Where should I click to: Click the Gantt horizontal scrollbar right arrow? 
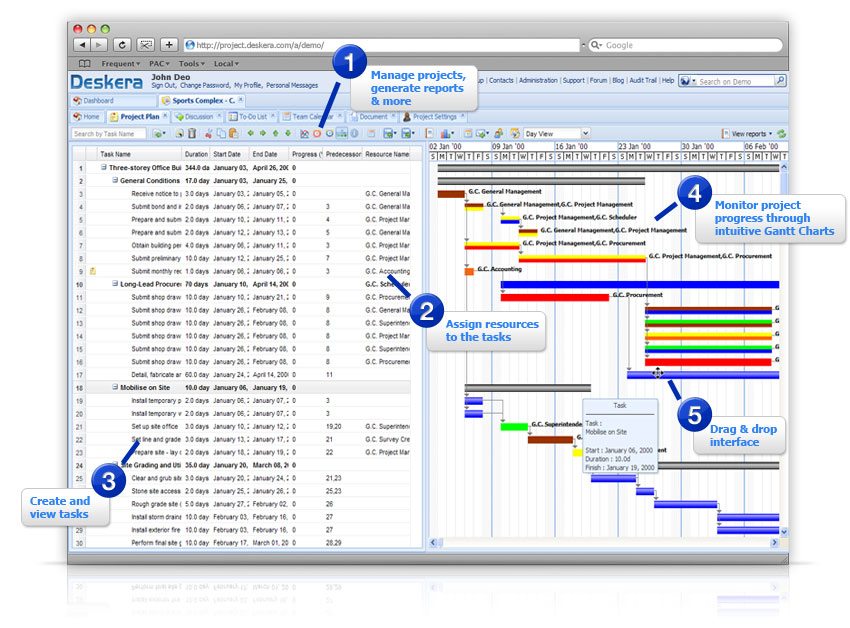pyautogui.click(x=774, y=542)
